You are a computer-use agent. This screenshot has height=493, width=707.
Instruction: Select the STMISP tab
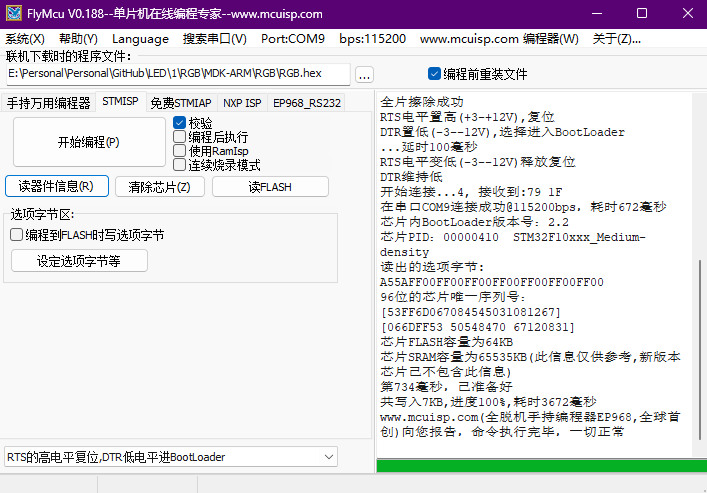click(120, 101)
